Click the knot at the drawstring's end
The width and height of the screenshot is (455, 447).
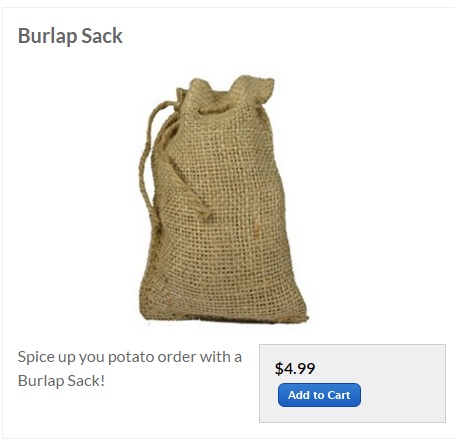tap(204, 213)
